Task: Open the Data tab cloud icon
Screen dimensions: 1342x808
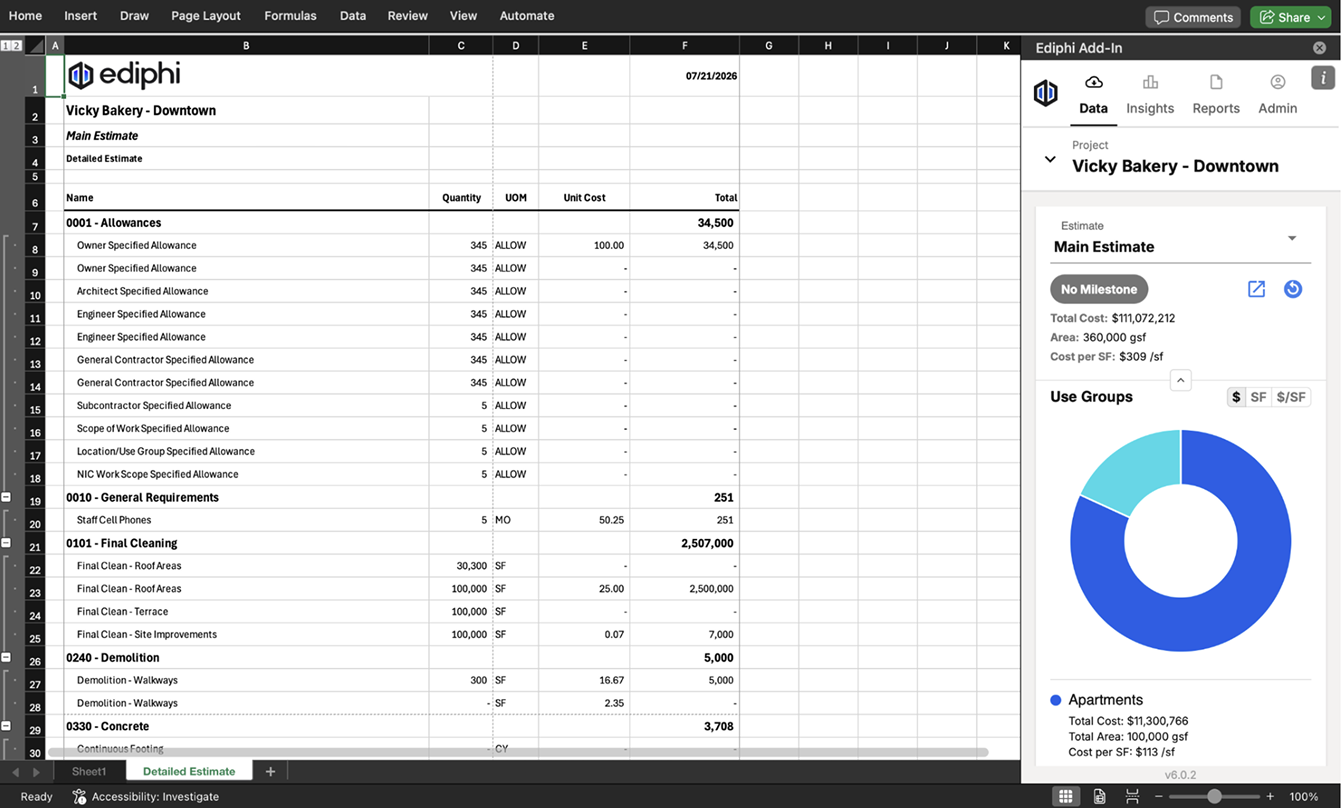Action: pyautogui.click(x=1093, y=82)
